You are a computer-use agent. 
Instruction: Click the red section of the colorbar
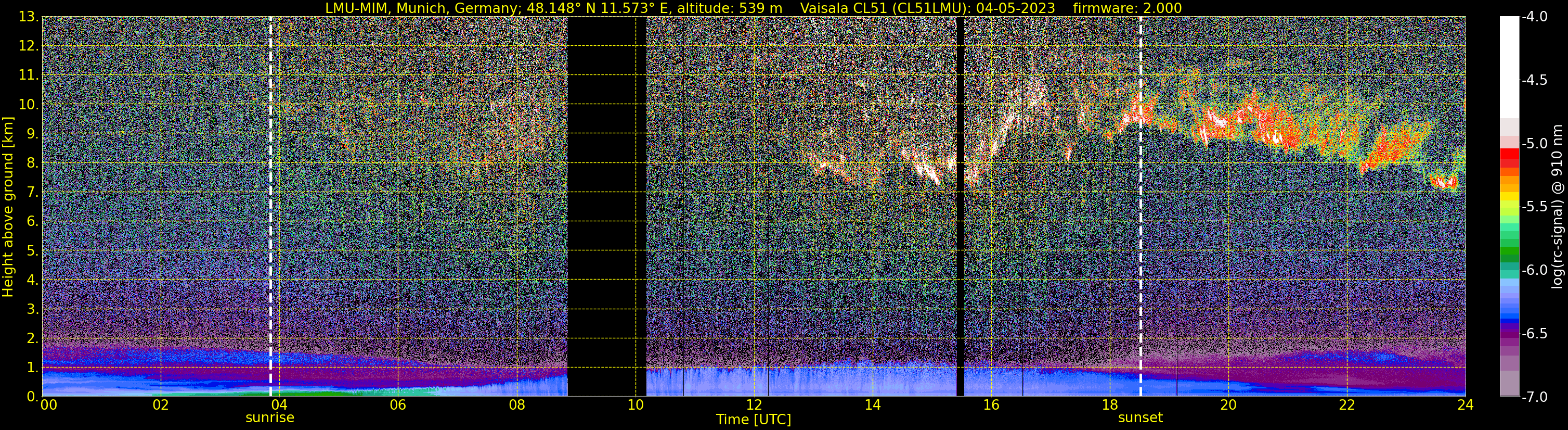coord(1509,158)
